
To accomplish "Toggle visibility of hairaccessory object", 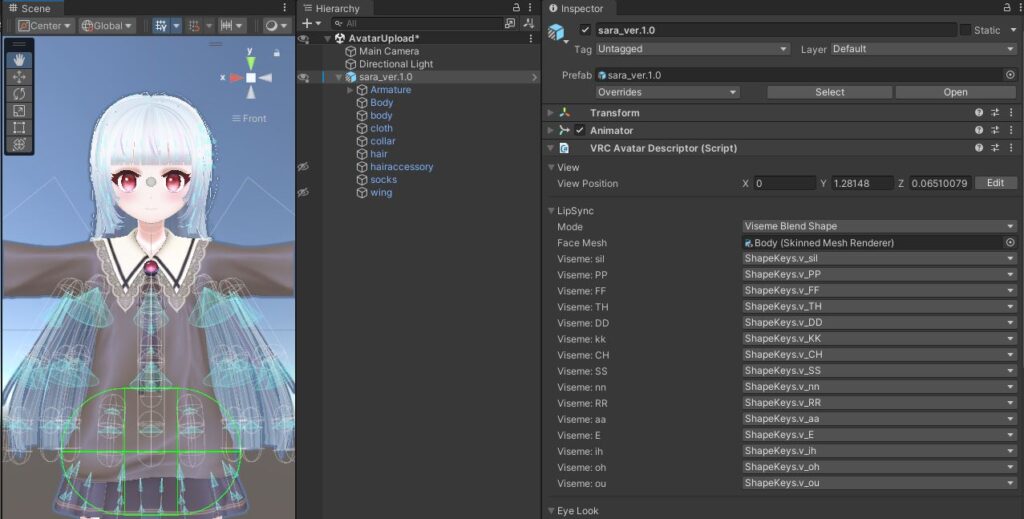I will 303,167.
